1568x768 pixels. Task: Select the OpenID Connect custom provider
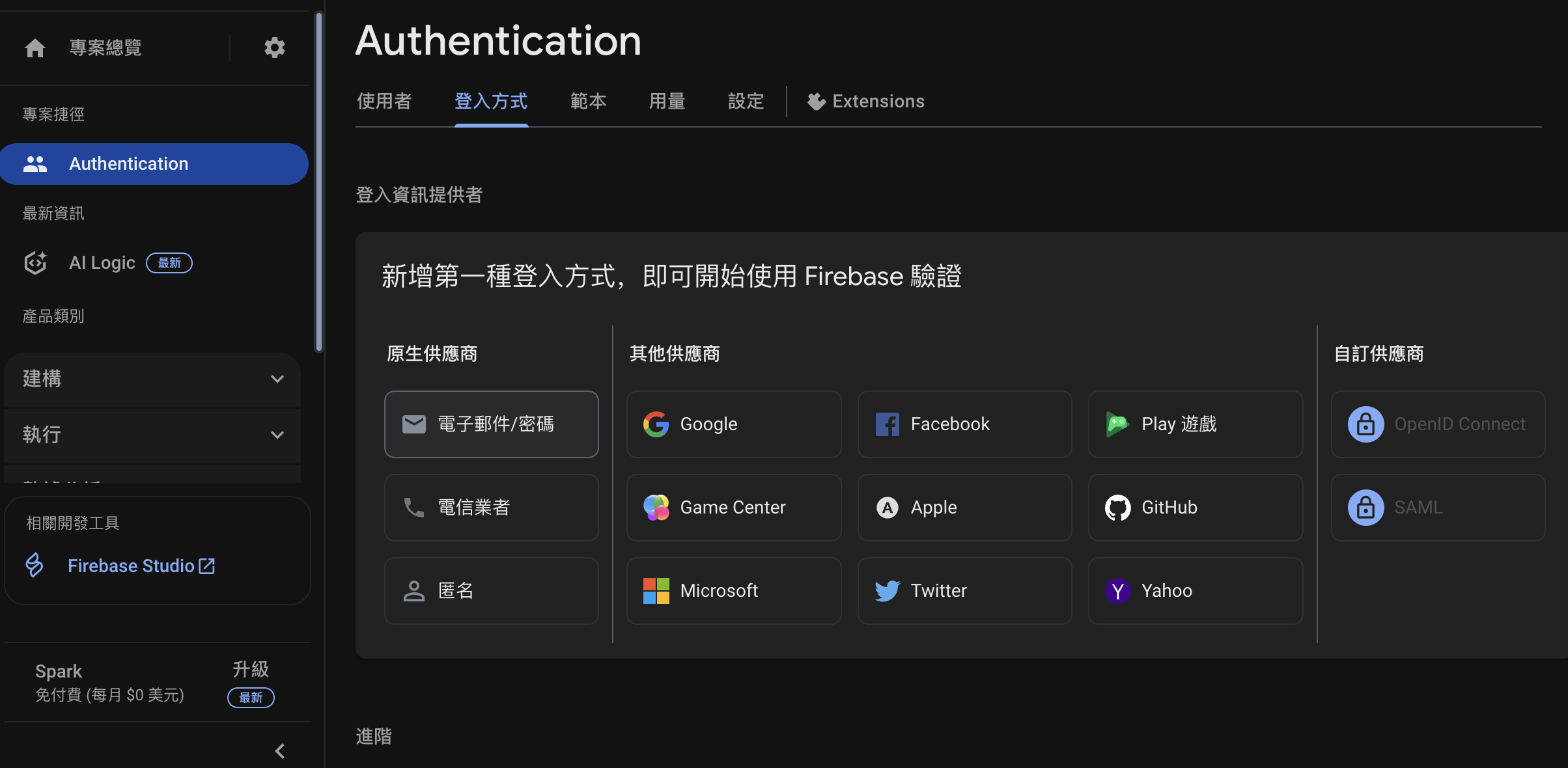(x=1438, y=424)
